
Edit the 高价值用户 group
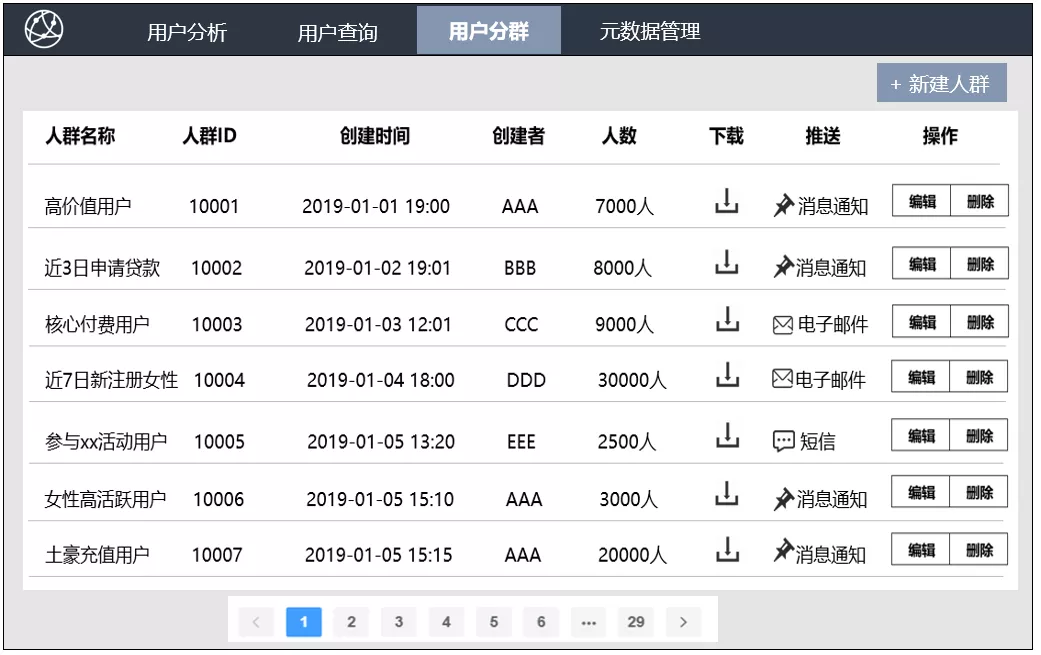(x=921, y=201)
